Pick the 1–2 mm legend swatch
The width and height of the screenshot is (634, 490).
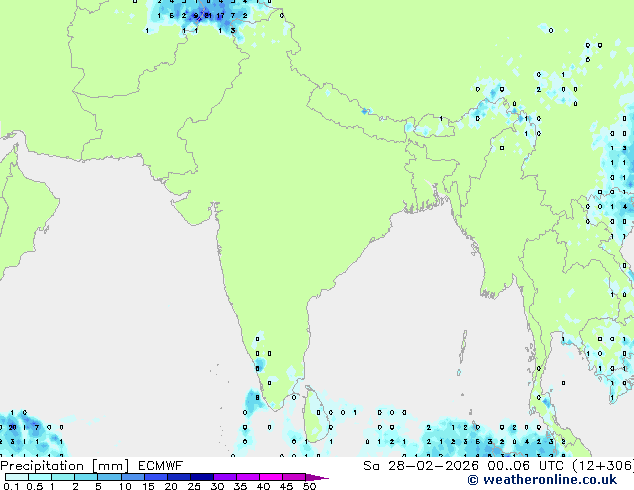63,477
